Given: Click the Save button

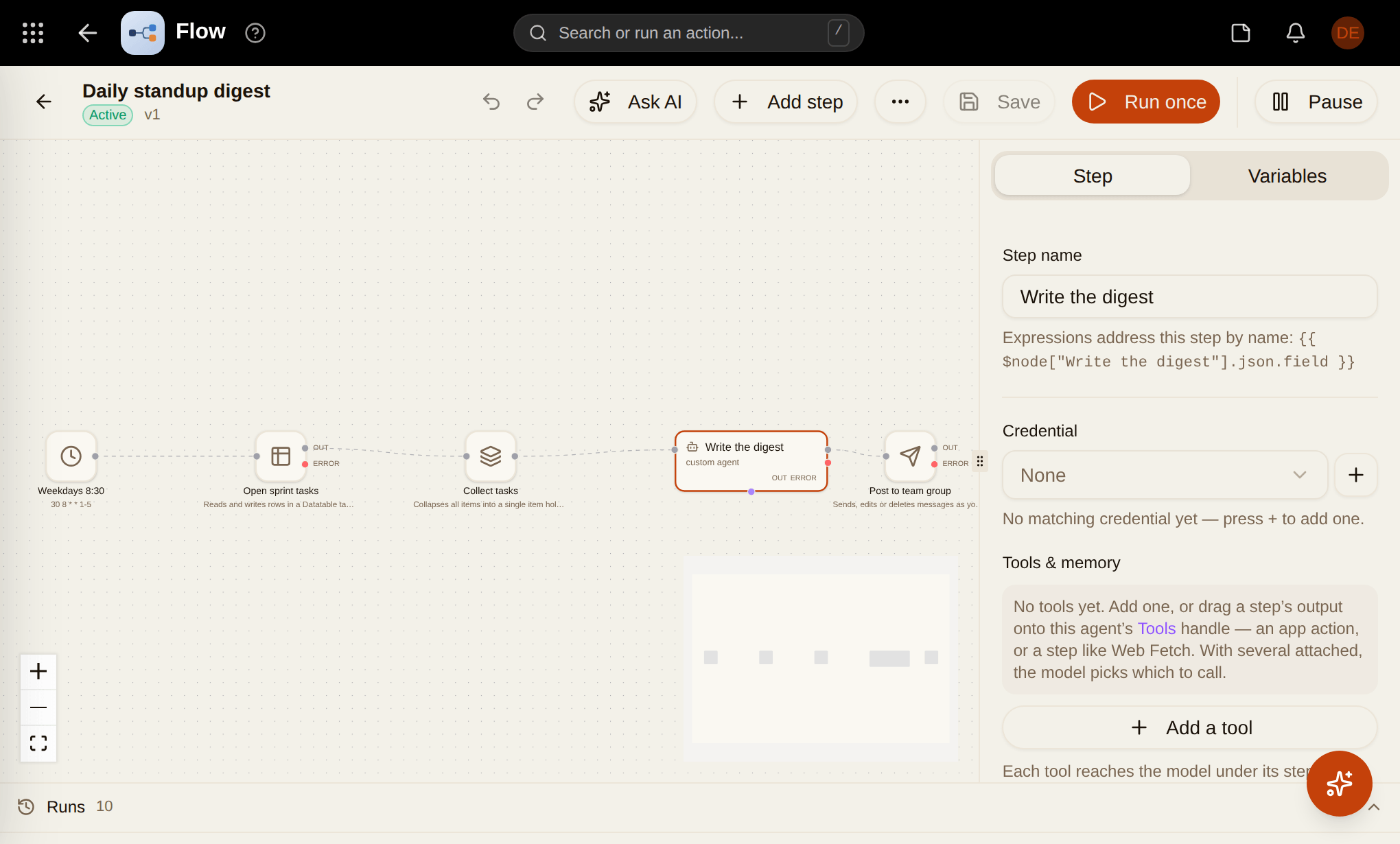Looking at the screenshot, I should pyautogui.click(x=999, y=102).
